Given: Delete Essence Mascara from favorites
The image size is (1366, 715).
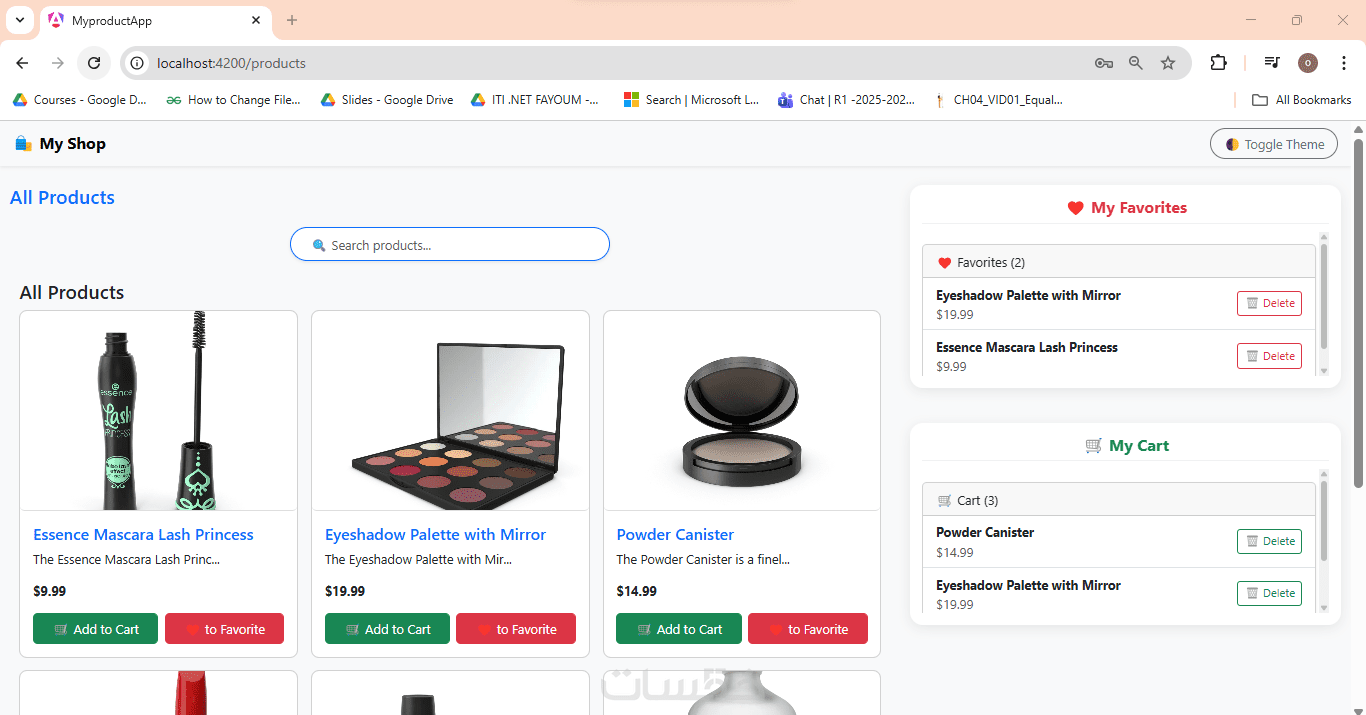Looking at the screenshot, I should pyautogui.click(x=1269, y=356).
